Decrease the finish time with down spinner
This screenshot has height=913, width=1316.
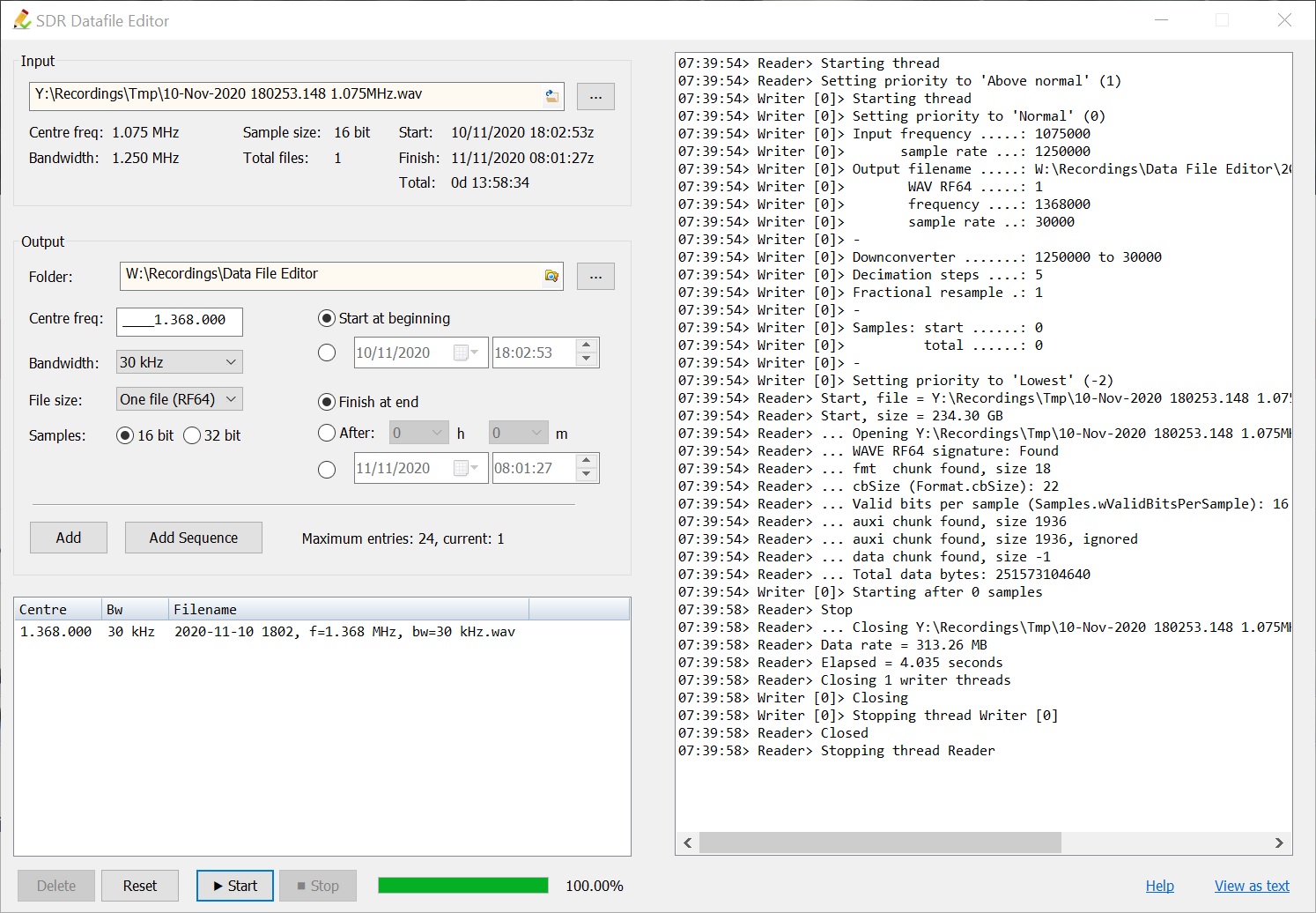[587, 475]
